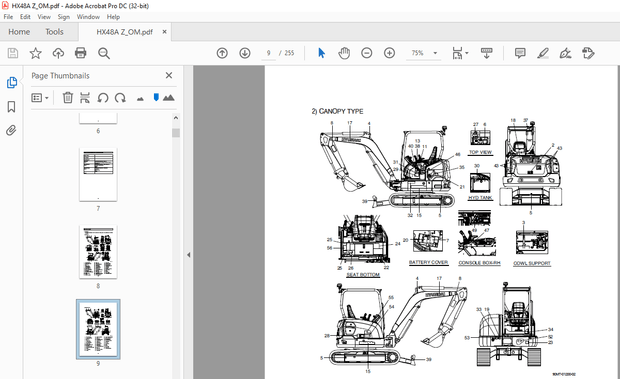Open the Edit menu
The image size is (620, 379).
(x=25, y=17)
